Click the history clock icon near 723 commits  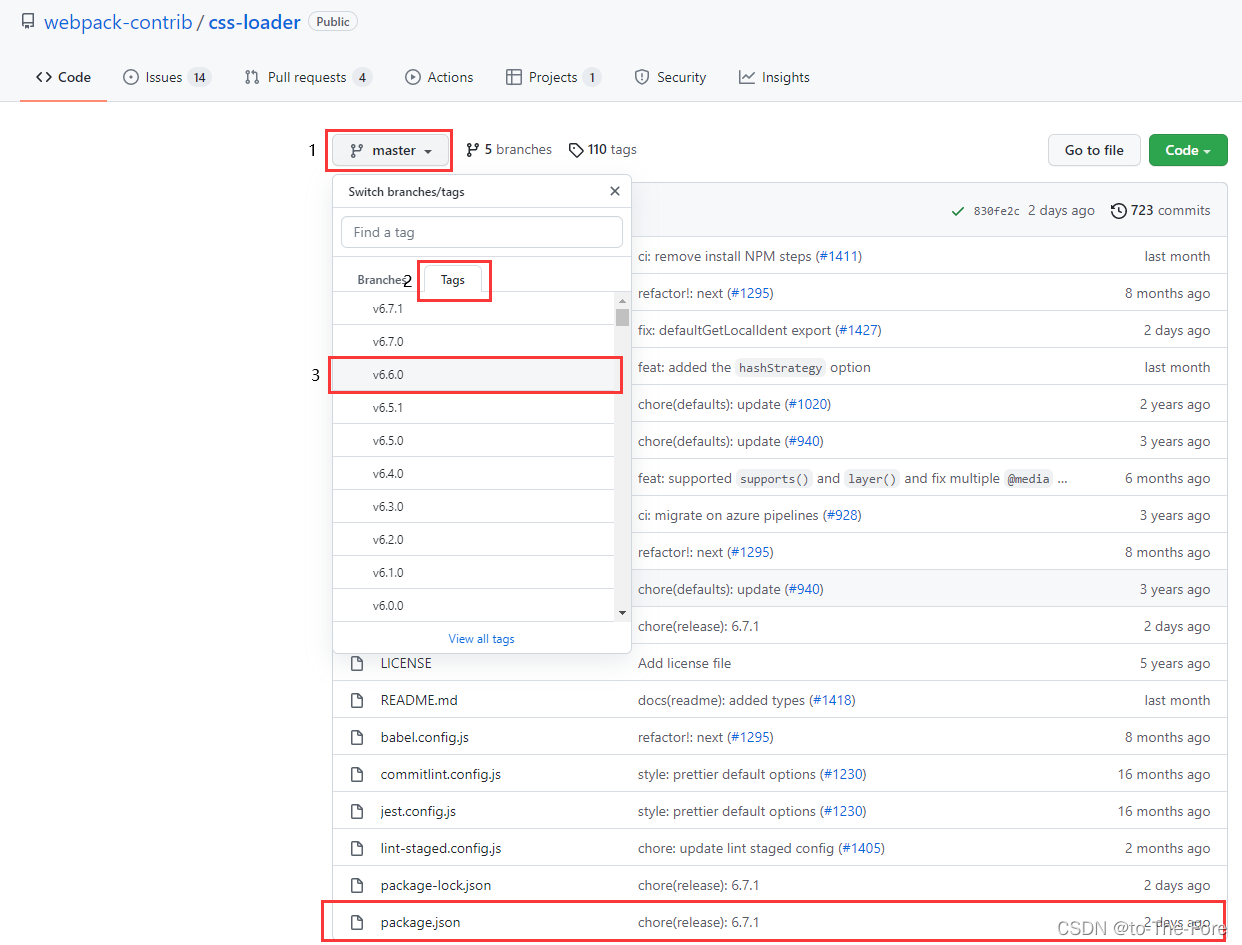click(x=1118, y=210)
